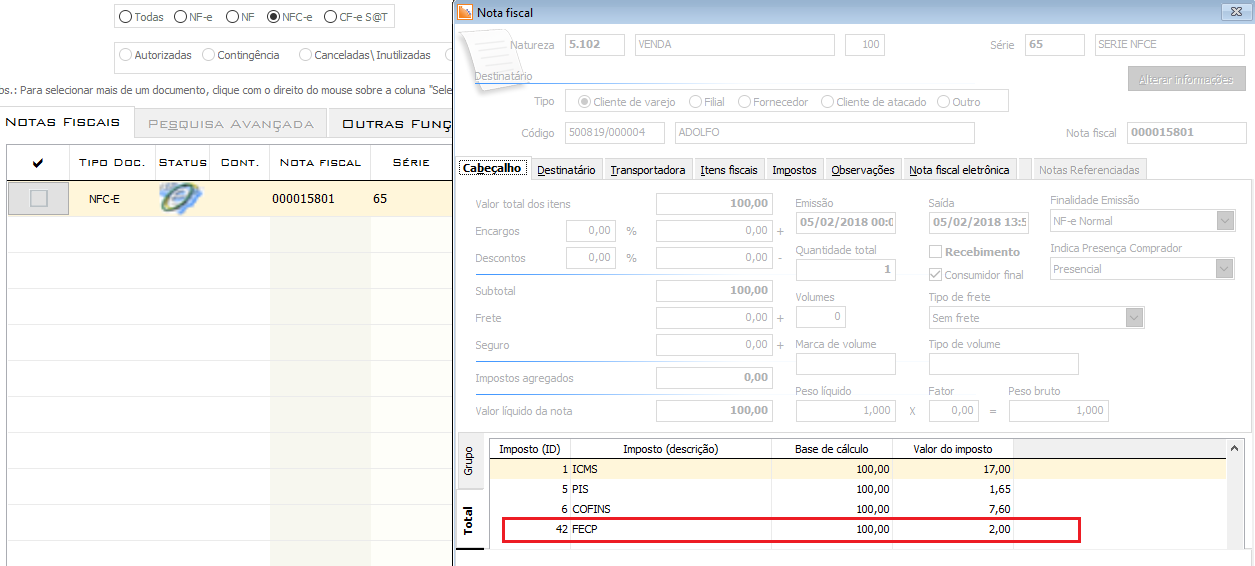Click the Status column header

click(x=183, y=162)
